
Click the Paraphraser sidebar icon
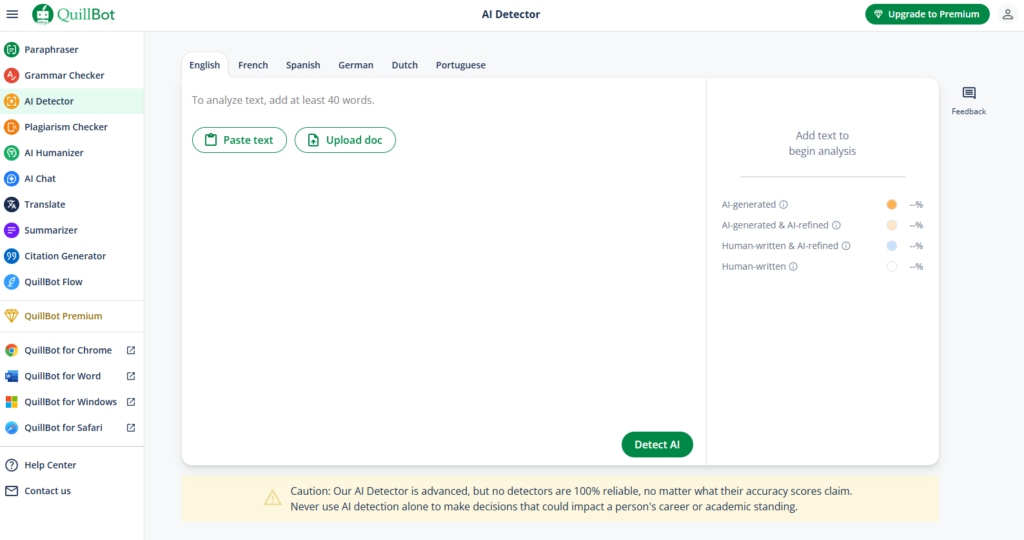tap(12, 50)
